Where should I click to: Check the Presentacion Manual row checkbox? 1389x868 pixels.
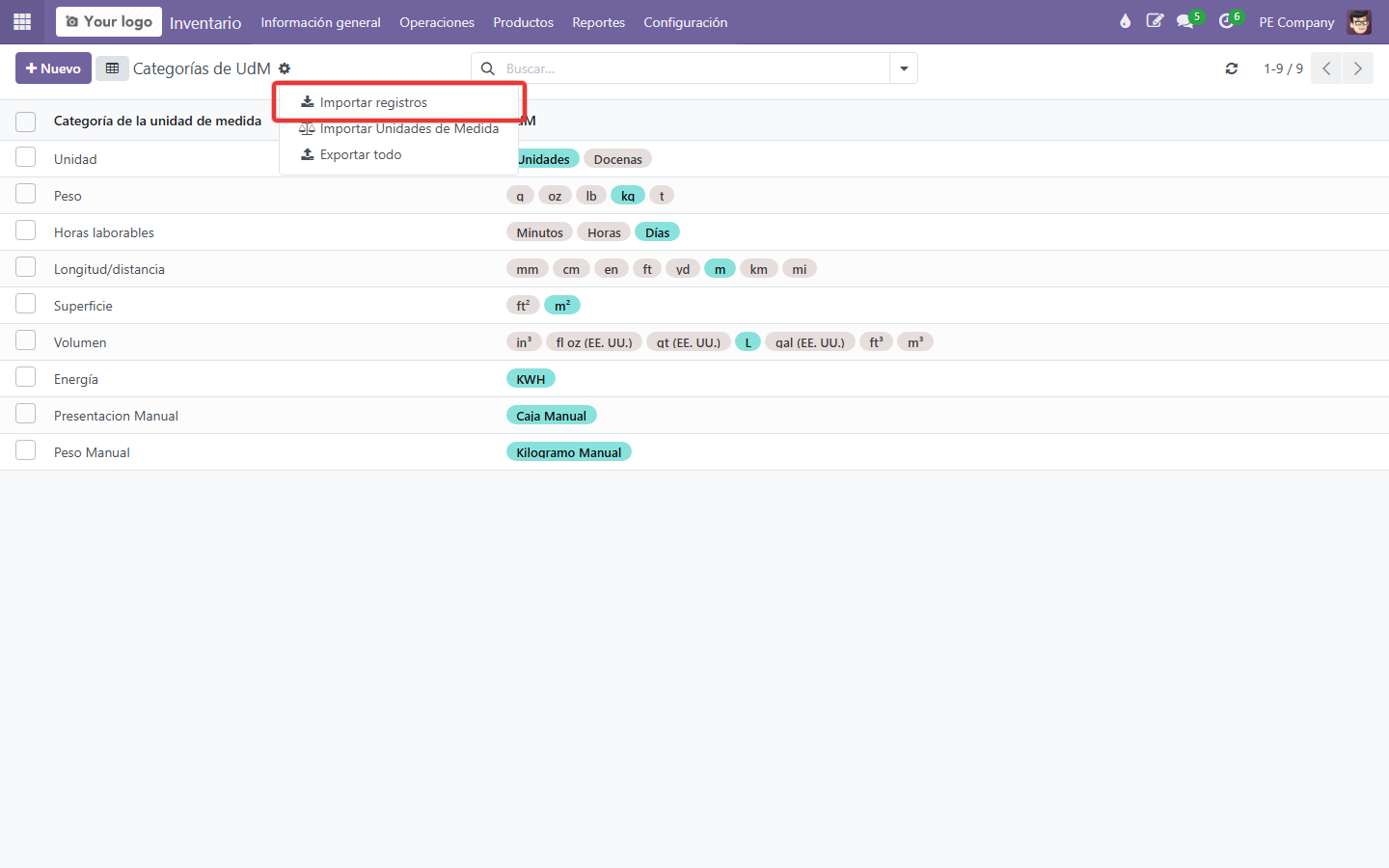tap(26, 414)
